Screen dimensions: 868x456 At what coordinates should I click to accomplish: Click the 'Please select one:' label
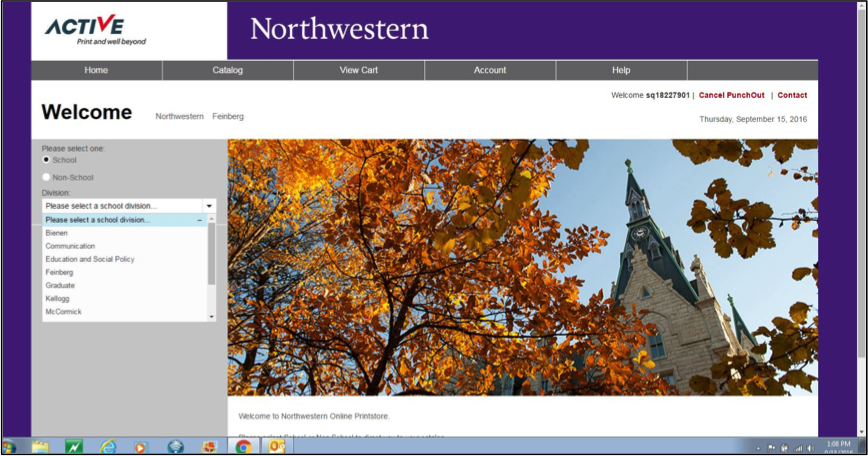coord(73,148)
